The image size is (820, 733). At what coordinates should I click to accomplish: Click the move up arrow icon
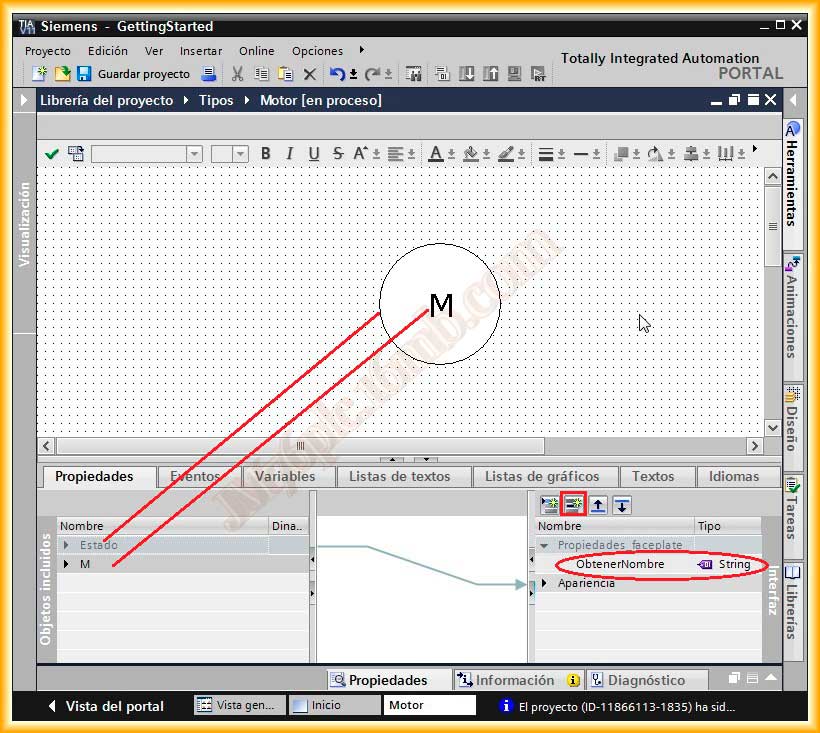(598, 505)
